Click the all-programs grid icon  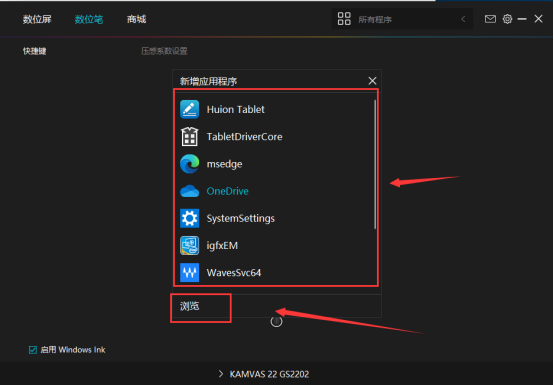coord(344,19)
